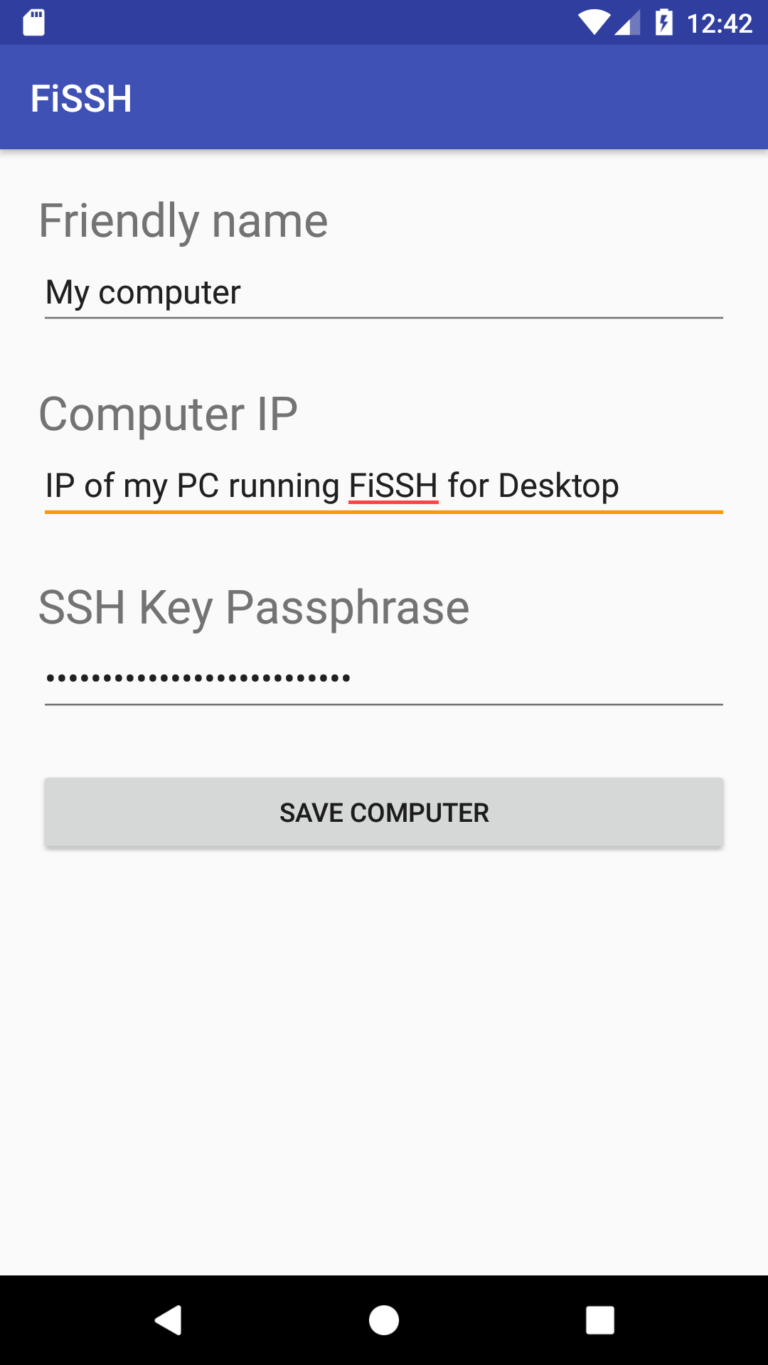Tap the Home circle button

[383, 1318]
